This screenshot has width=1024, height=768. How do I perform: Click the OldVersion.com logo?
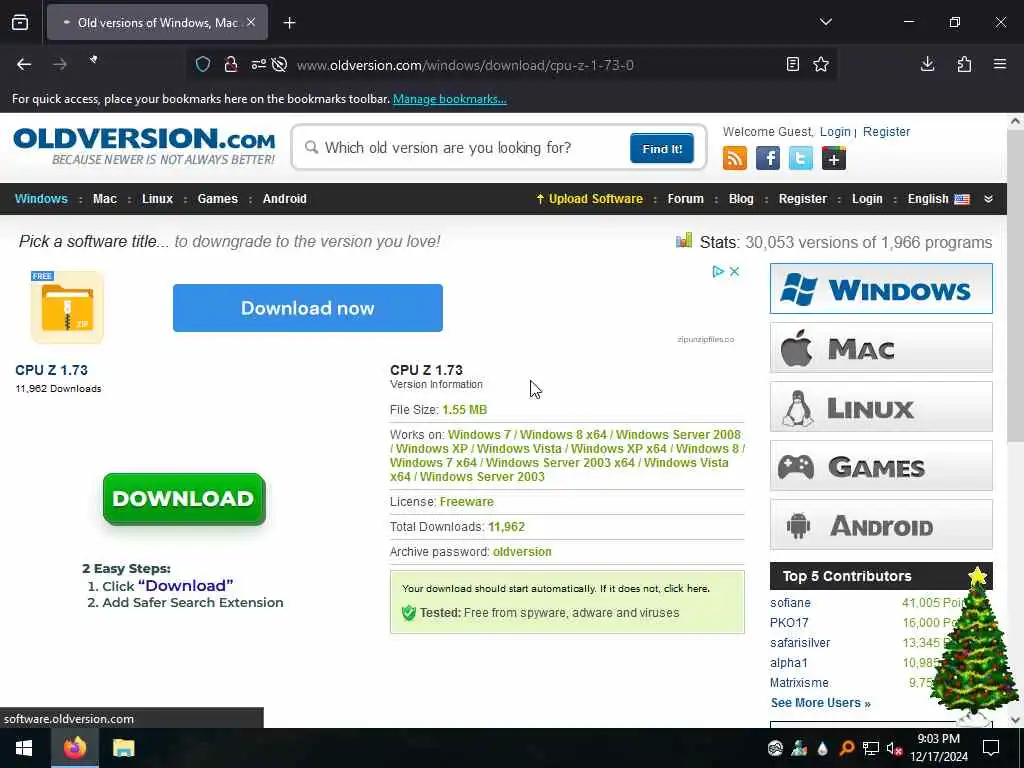tap(144, 146)
